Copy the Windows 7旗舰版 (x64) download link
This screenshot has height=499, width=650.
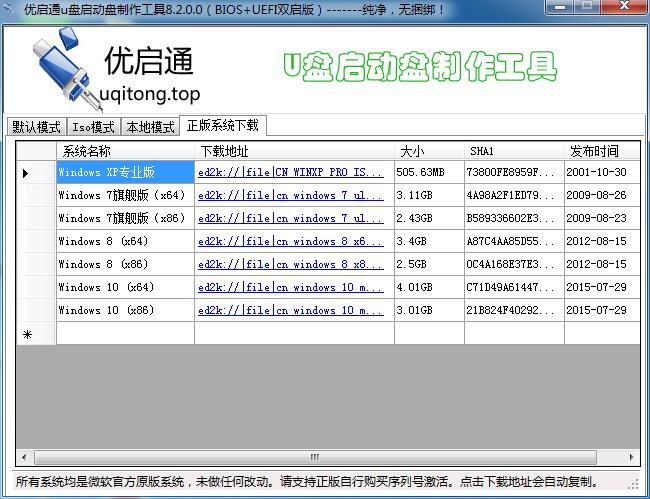click(290, 195)
